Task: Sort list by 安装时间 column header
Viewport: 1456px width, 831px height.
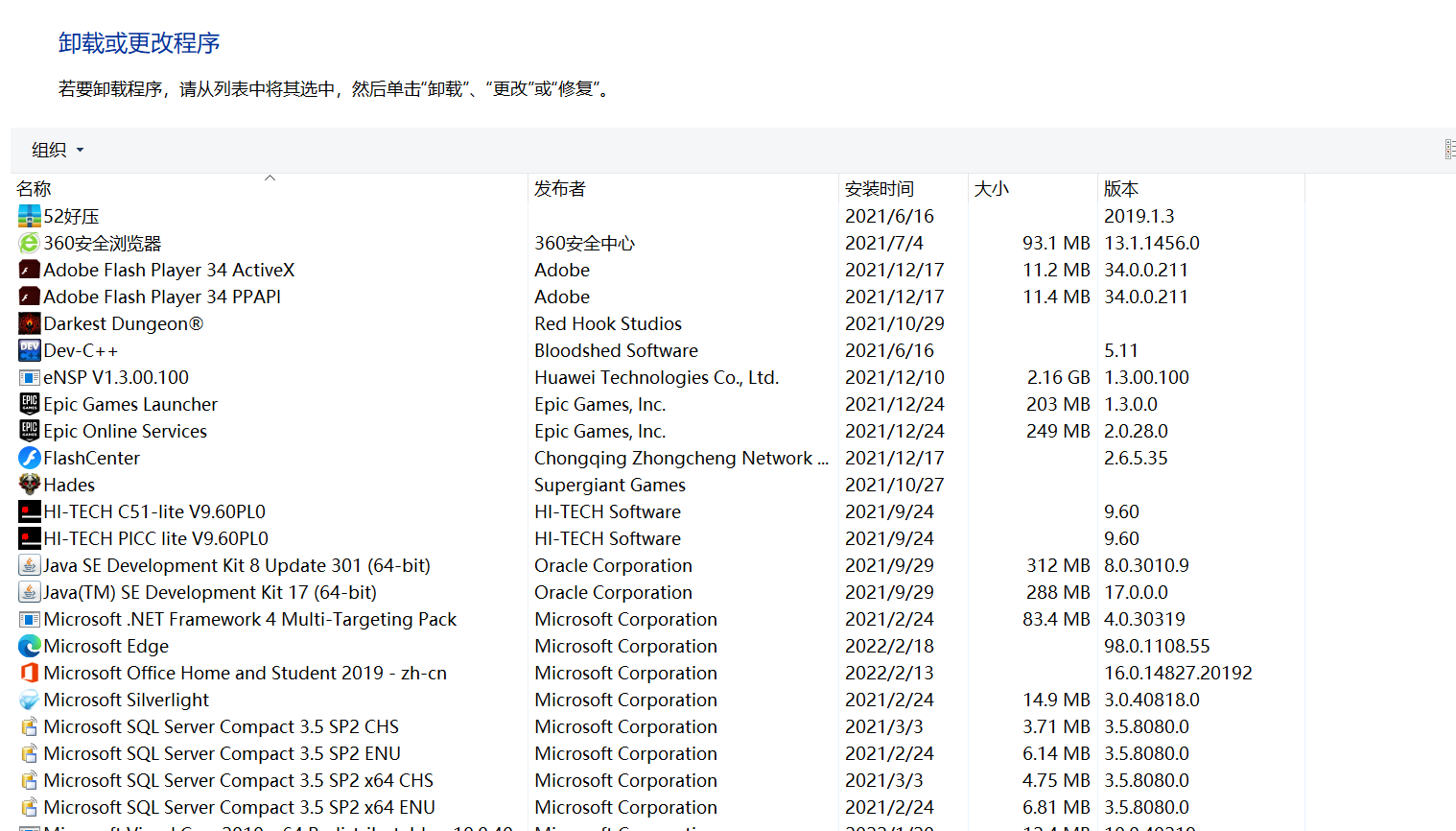Action: (x=903, y=189)
